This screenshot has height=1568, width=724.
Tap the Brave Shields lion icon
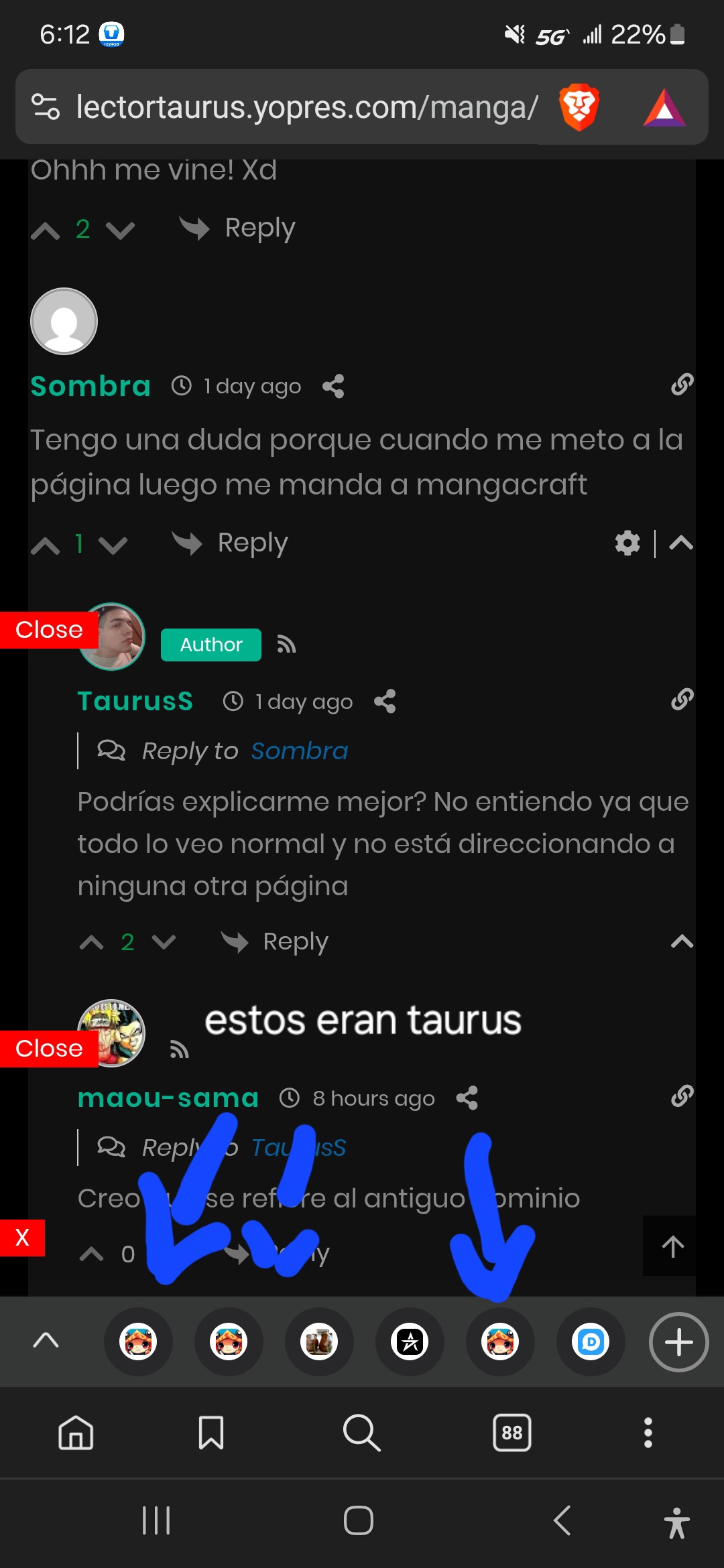pos(579,107)
